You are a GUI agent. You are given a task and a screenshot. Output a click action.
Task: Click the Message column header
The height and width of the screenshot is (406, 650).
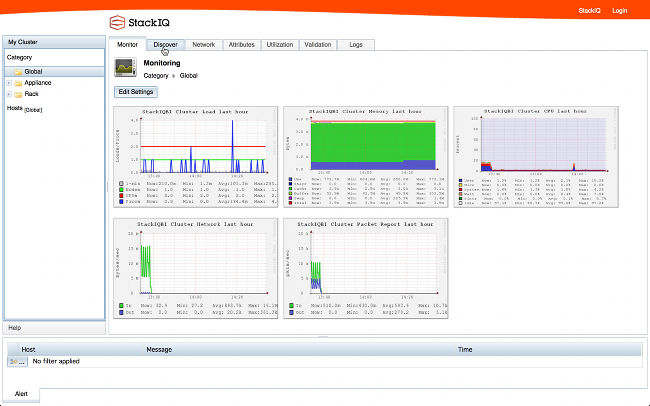pyautogui.click(x=299, y=350)
